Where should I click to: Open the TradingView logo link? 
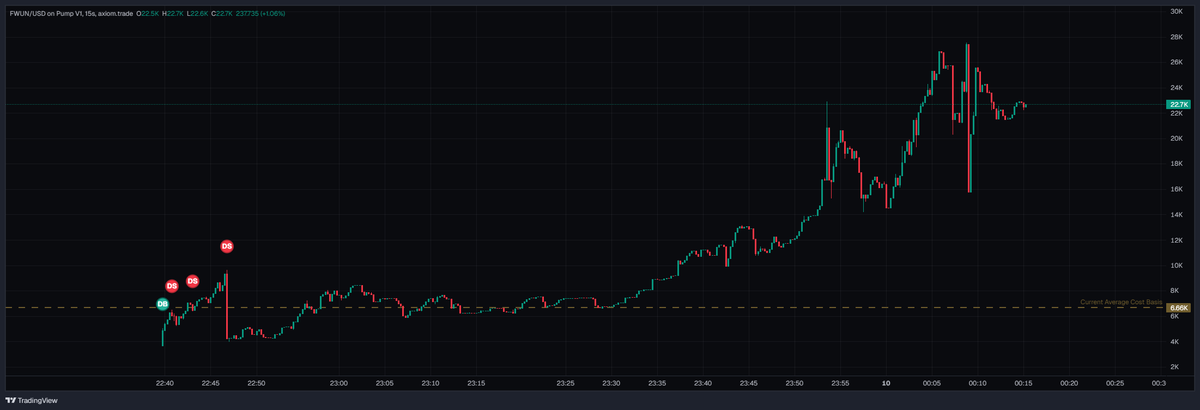31,400
